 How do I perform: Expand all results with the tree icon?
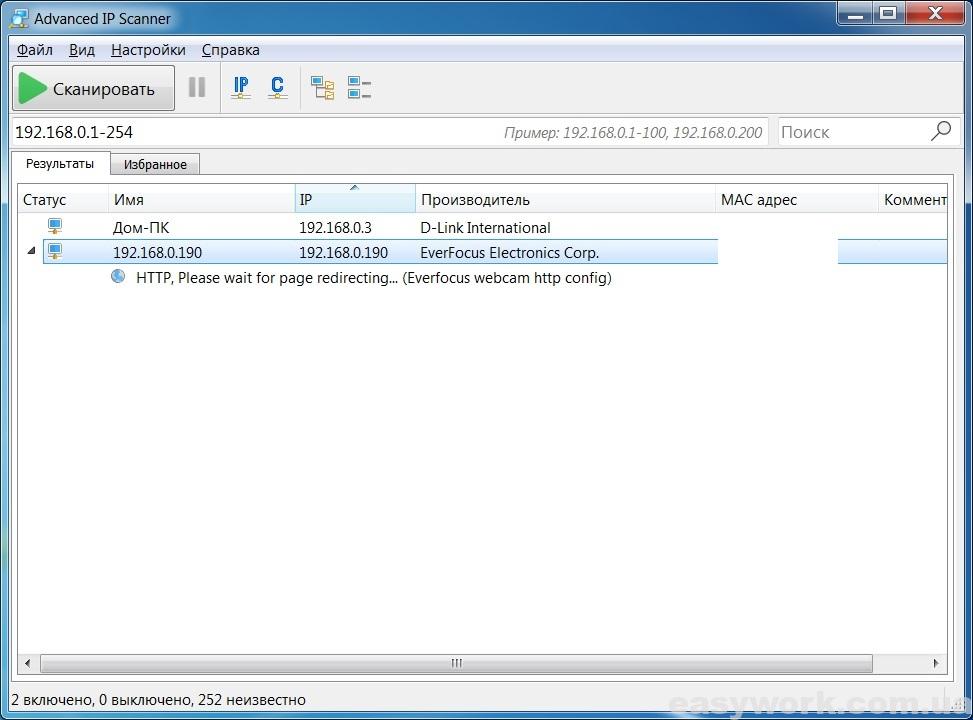pyautogui.click(x=322, y=88)
